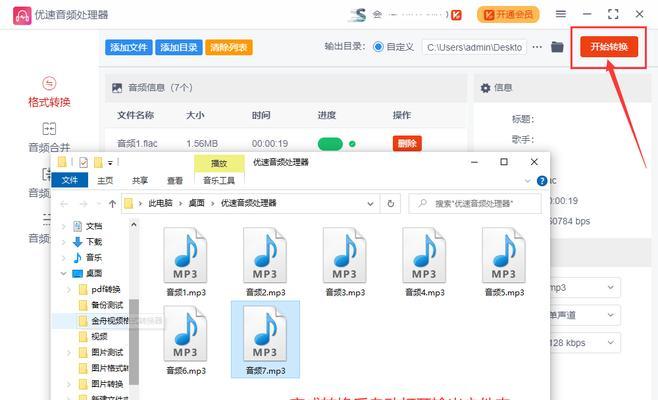Image resolution: width=658 pixels, height=400 pixels.
Task: Click the navigation pane vertical scrollbar
Action: (x=134, y=342)
